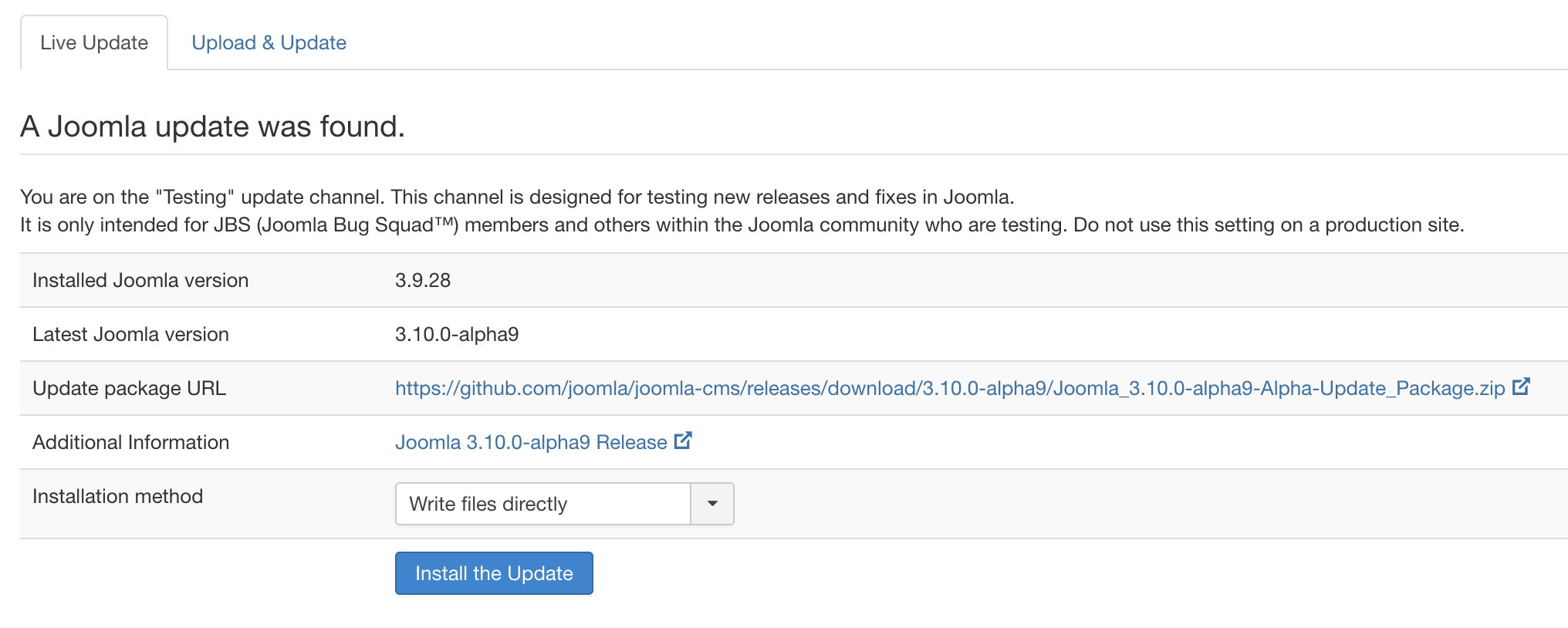Screen dimensions: 1568x628
Task: Click the Update package URL label
Action: pyautogui.click(x=129, y=388)
